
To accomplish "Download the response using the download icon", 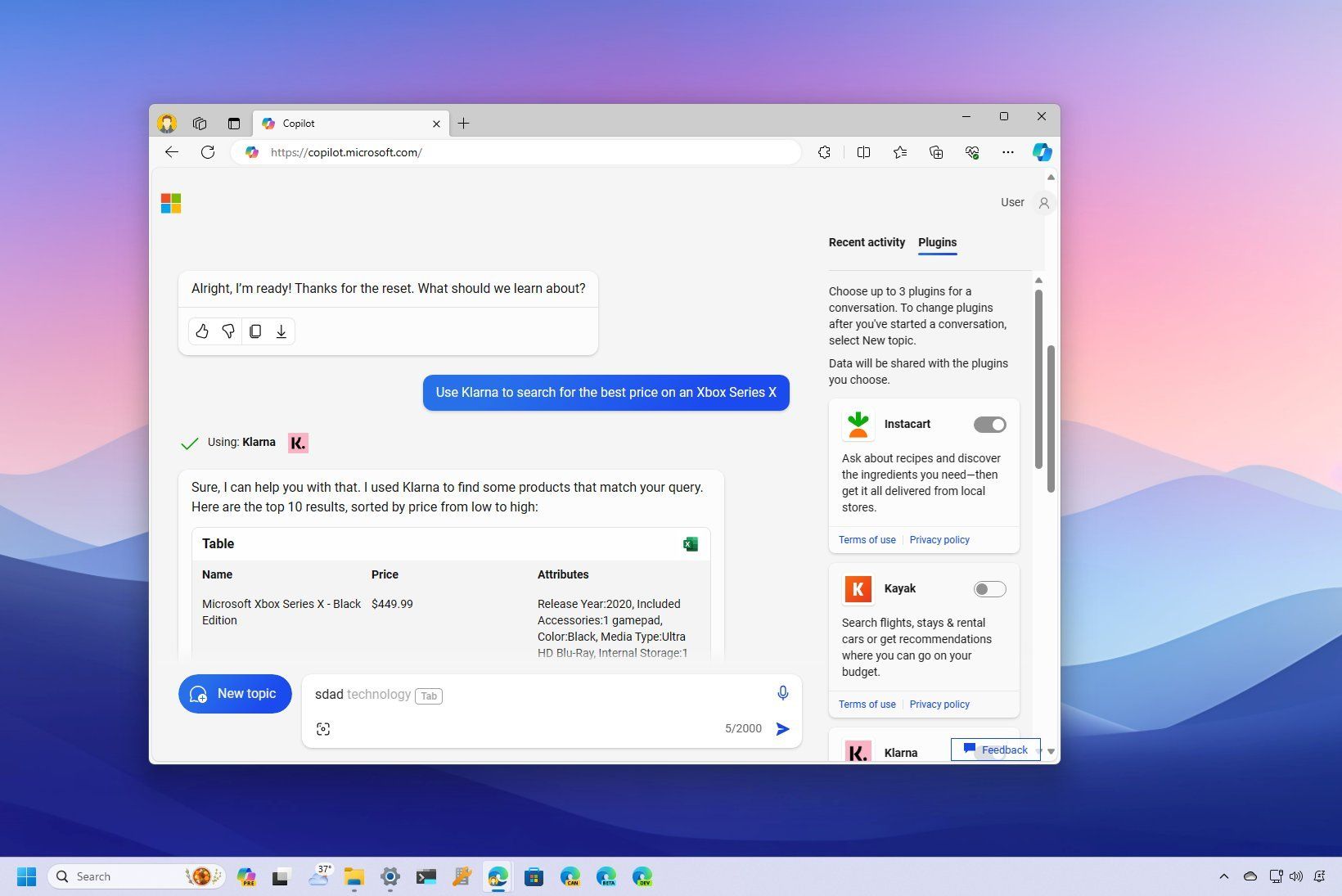I will pos(281,331).
